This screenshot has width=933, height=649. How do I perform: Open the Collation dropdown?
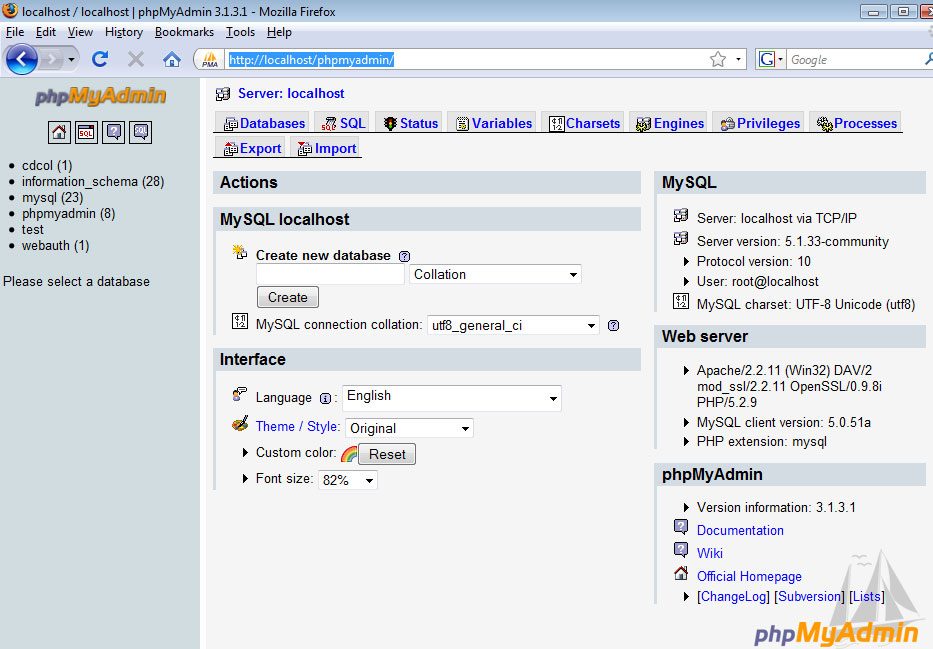(x=495, y=274)
